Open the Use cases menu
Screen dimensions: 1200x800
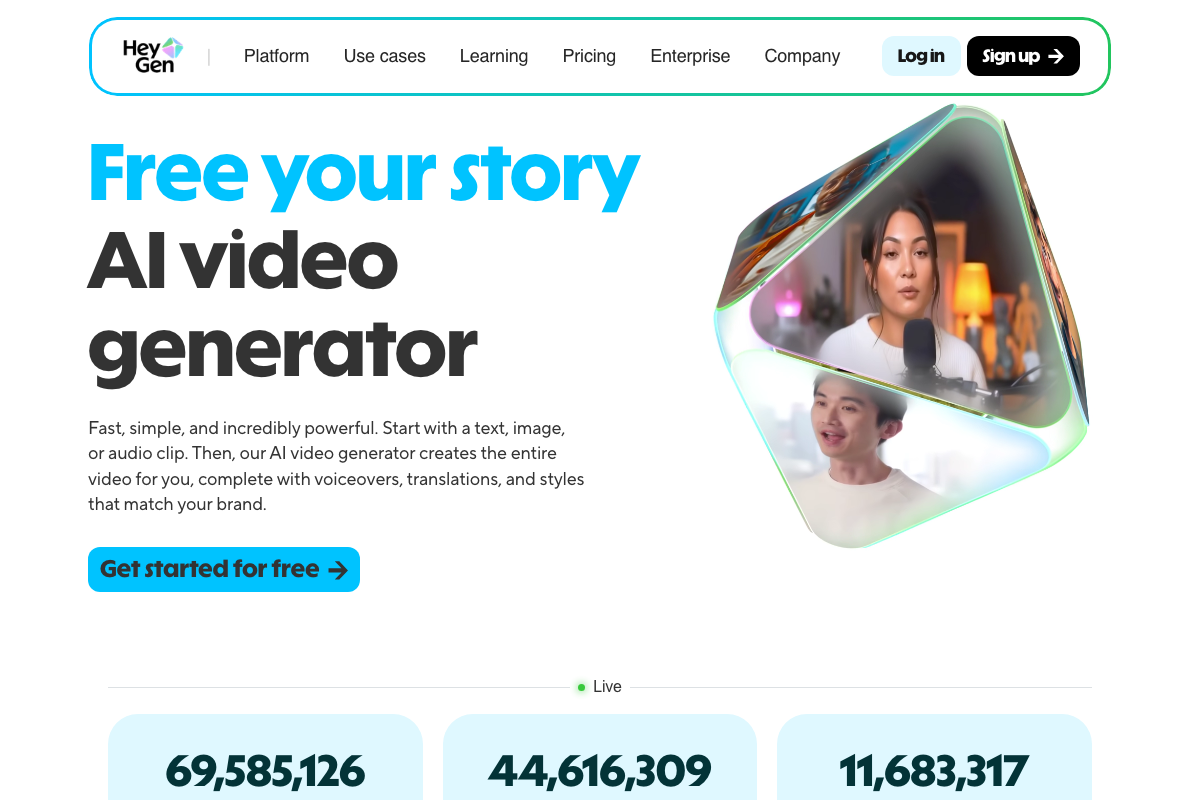385,56
